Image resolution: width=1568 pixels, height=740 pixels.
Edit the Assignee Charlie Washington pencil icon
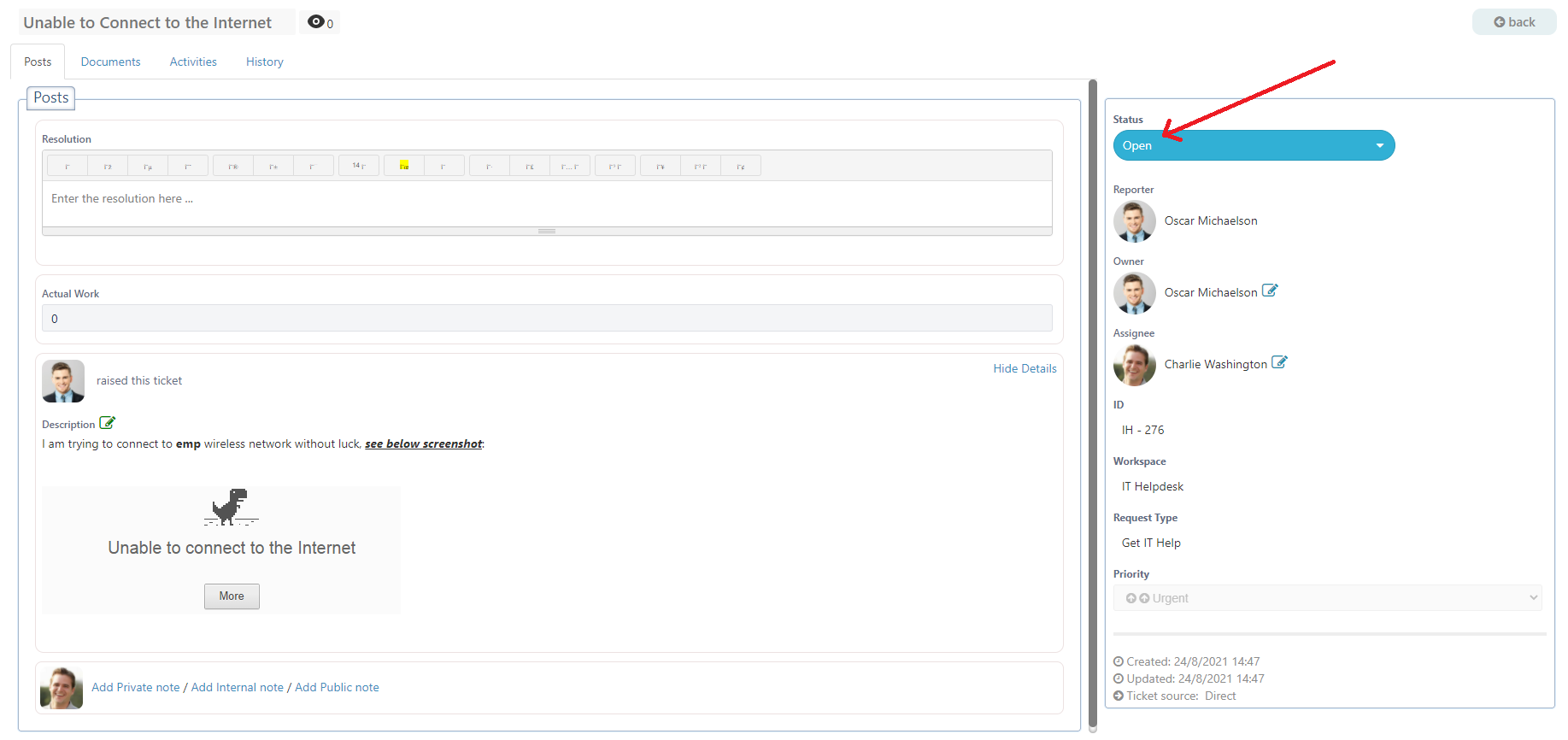pyautogui.click(x=1279, y=362)
